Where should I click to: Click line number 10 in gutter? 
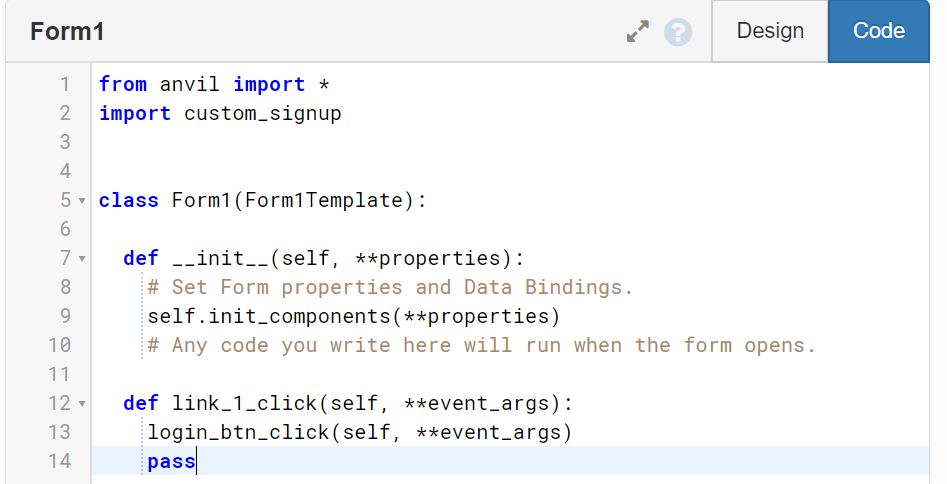pyautogui.click(x=59, y=346)
